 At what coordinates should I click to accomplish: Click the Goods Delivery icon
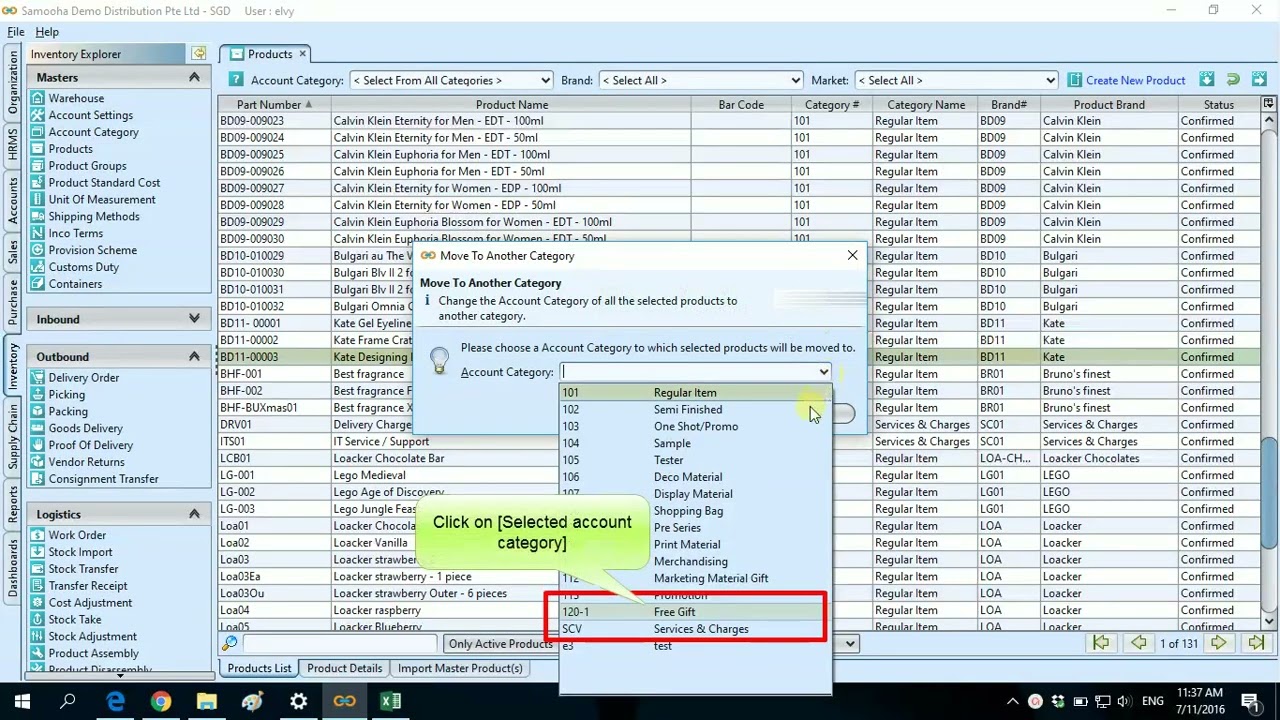(x=37, y=429)
